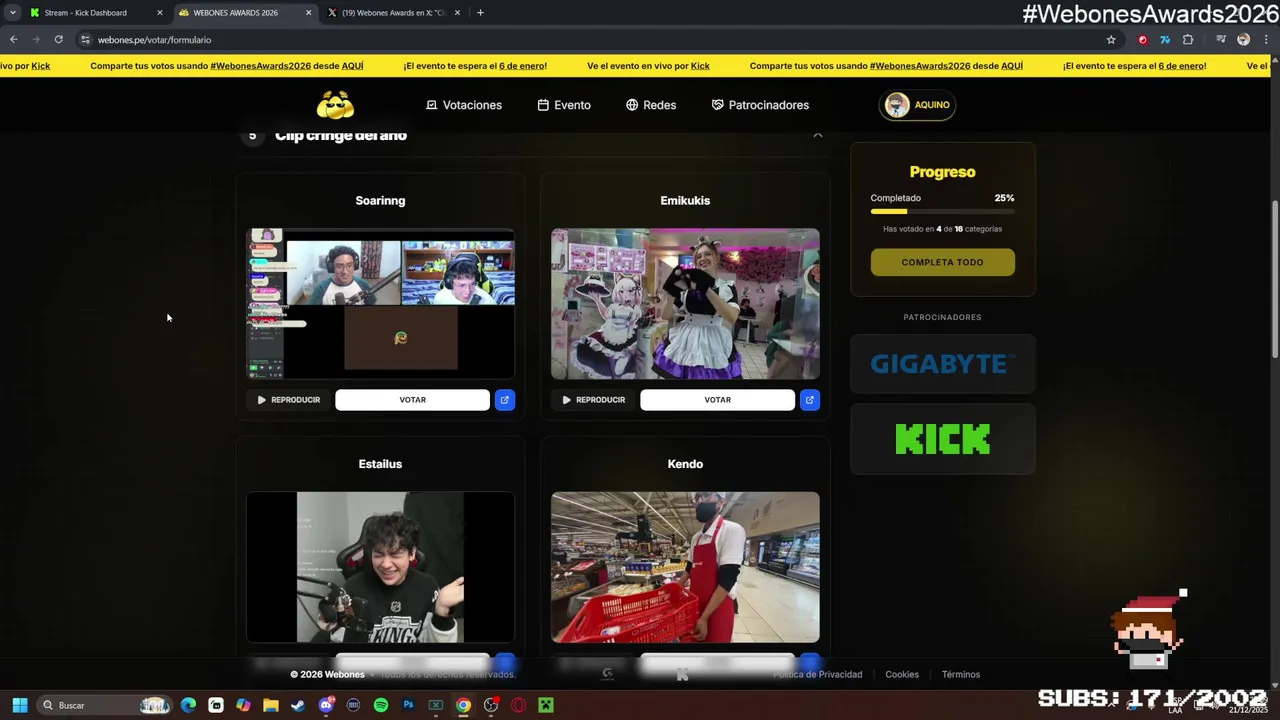Open Emikukis clip in external link
The width and height of the screenshot is (1280, 720).
pyautogui.click(x=810, y=400)
